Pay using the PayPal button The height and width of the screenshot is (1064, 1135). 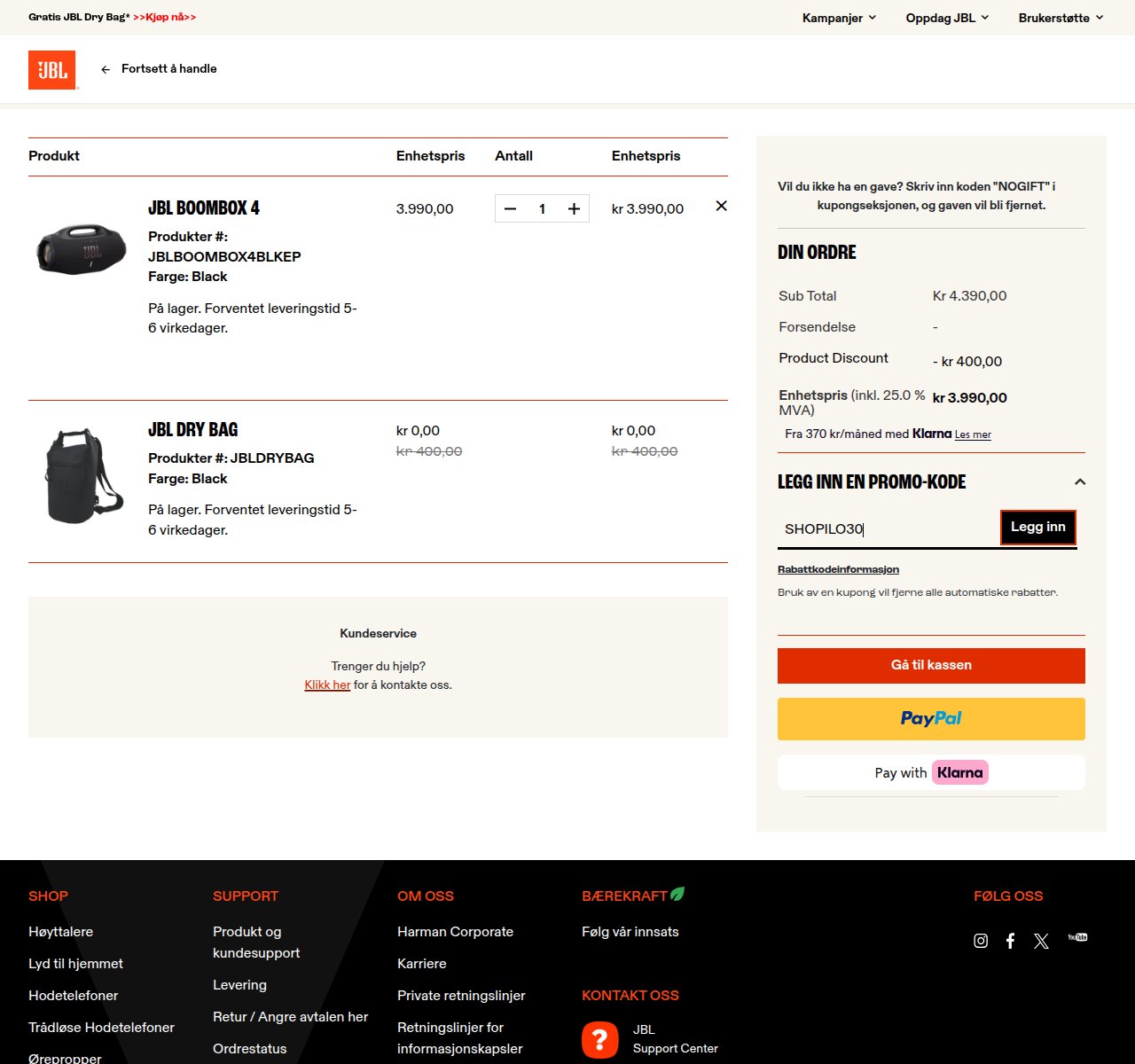(x=931, y=718)
